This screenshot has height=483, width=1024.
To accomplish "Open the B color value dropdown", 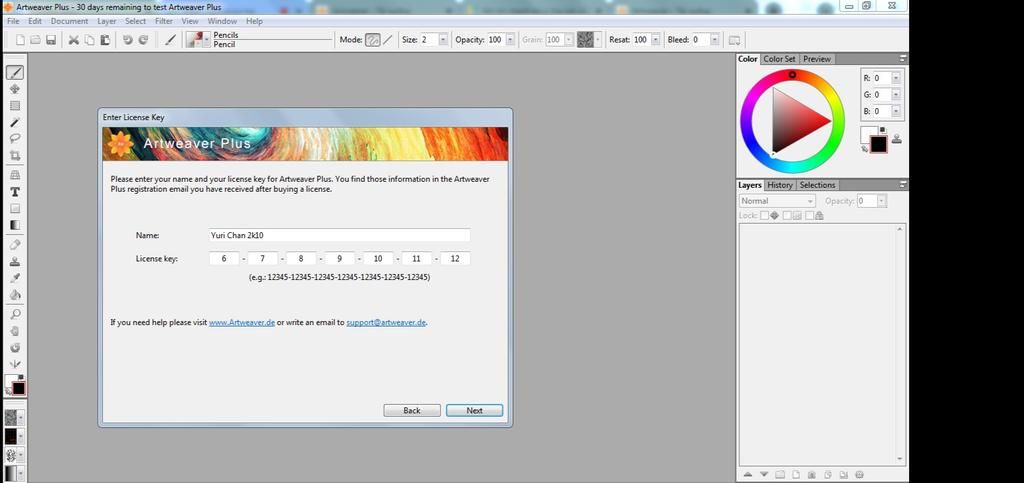I will pos(895,112).
